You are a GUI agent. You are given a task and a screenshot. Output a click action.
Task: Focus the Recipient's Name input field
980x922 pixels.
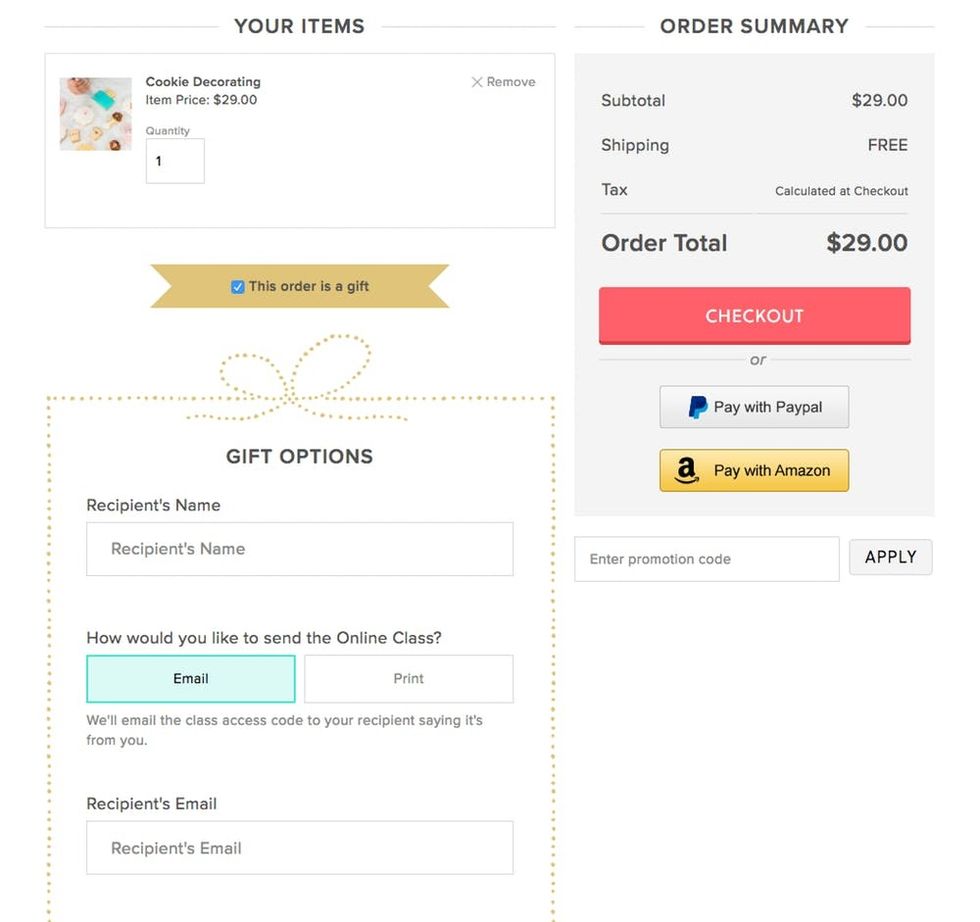click(300, 549)
